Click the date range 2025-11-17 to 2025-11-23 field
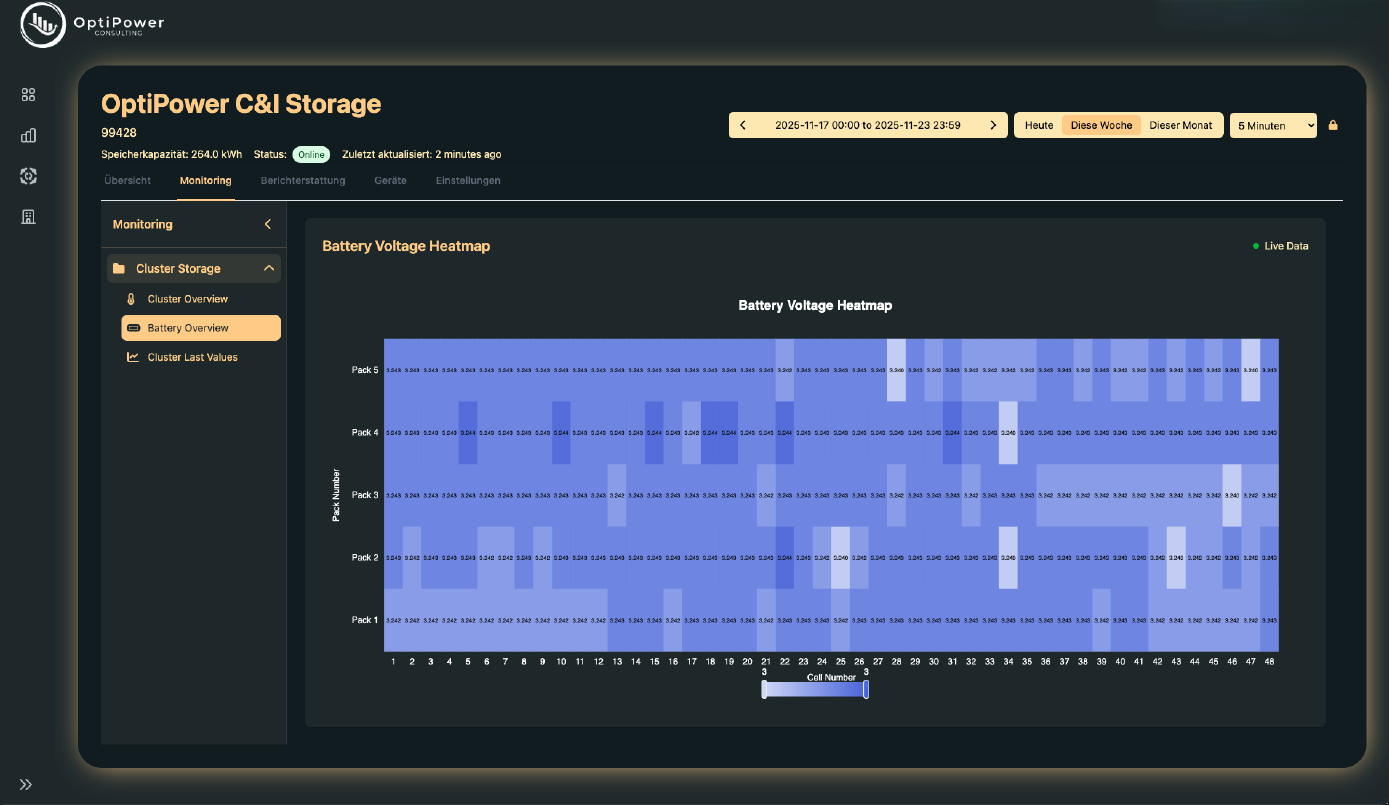Viewport: 1389px width, 805px height. pos(868,125)
